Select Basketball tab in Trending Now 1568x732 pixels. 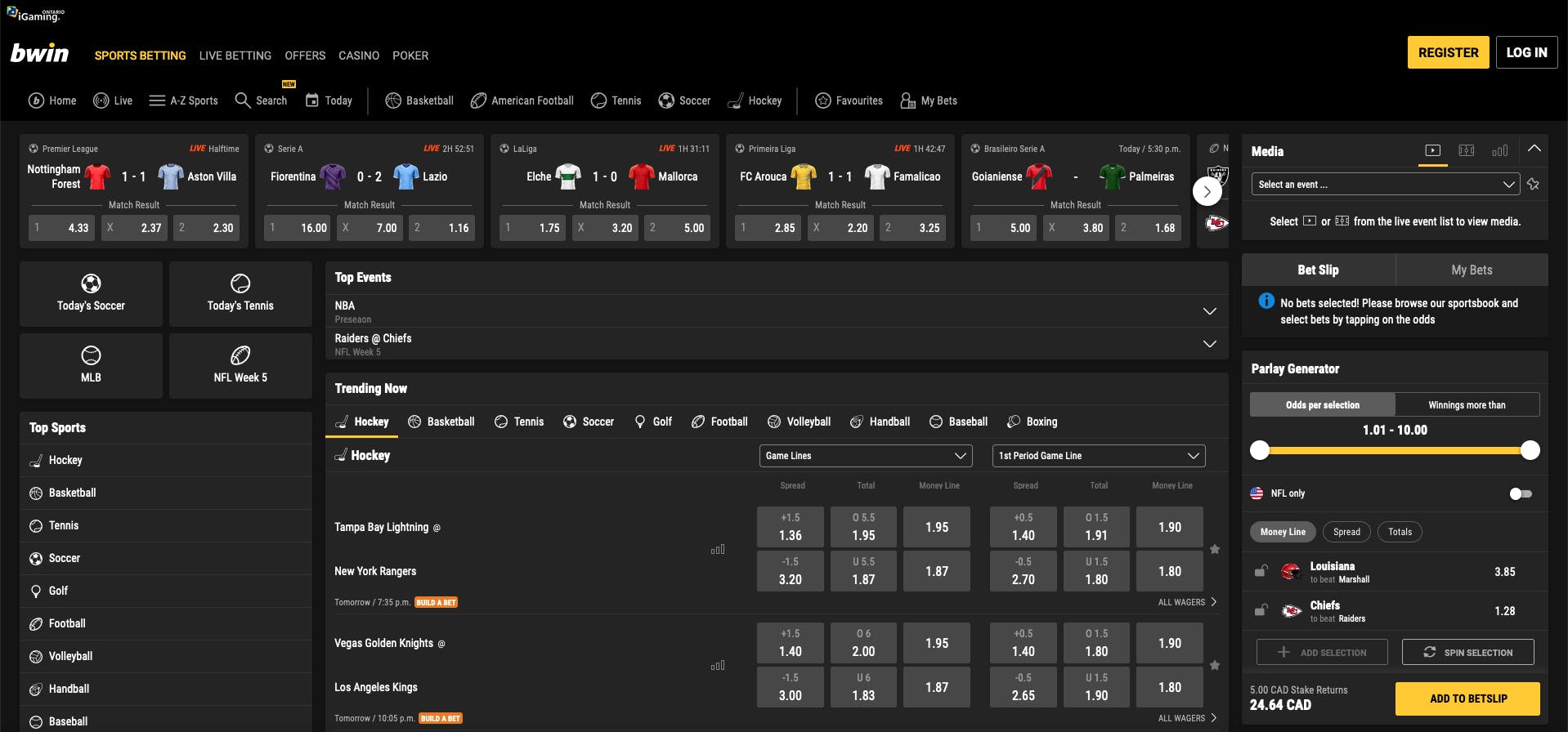[x=441, y=422]
